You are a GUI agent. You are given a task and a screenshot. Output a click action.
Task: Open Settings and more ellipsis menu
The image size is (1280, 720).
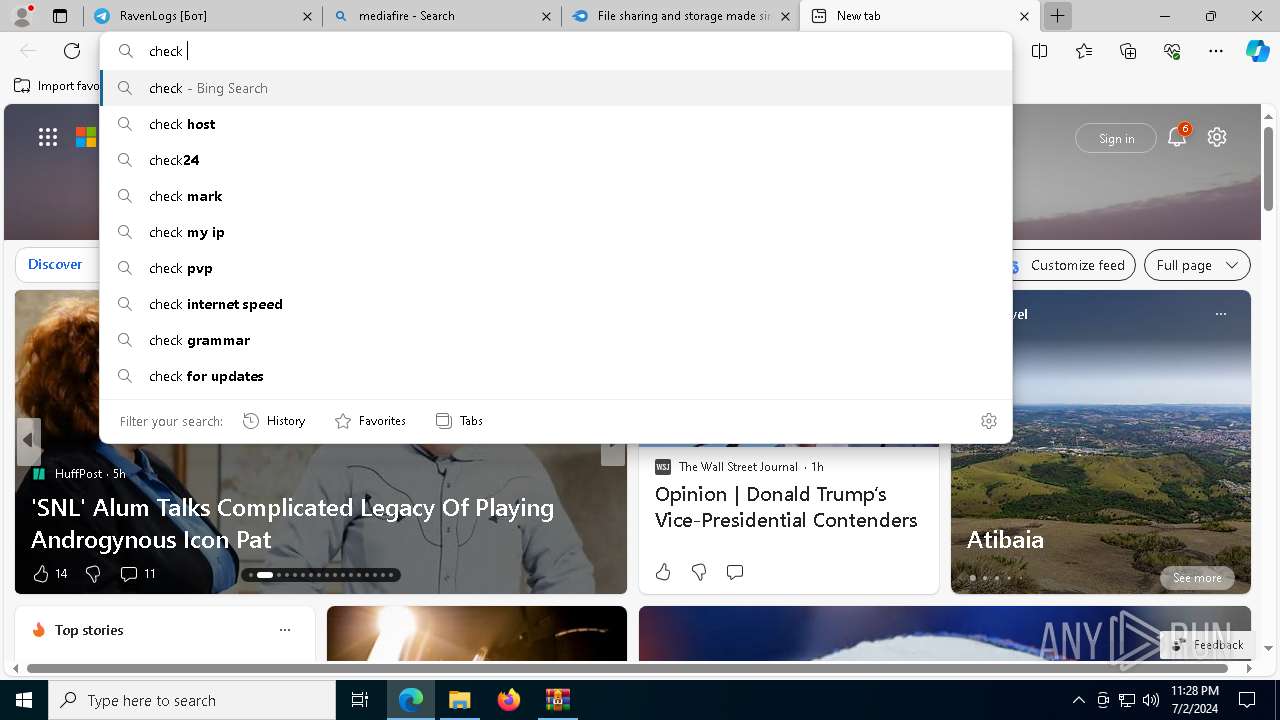tap(1216, 51)
